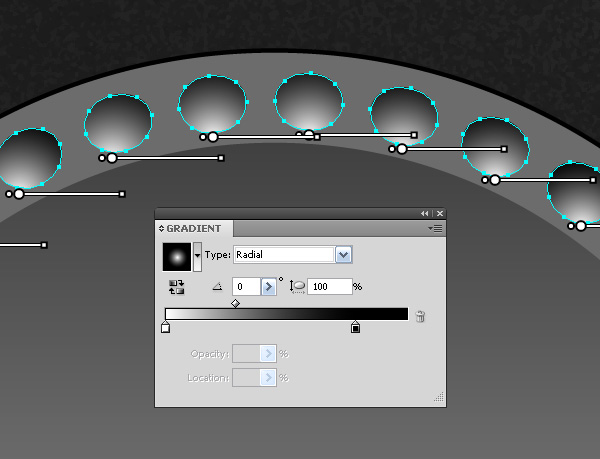Click the aspect ratio icon
The image size is (600, 459).
(297, 286)
